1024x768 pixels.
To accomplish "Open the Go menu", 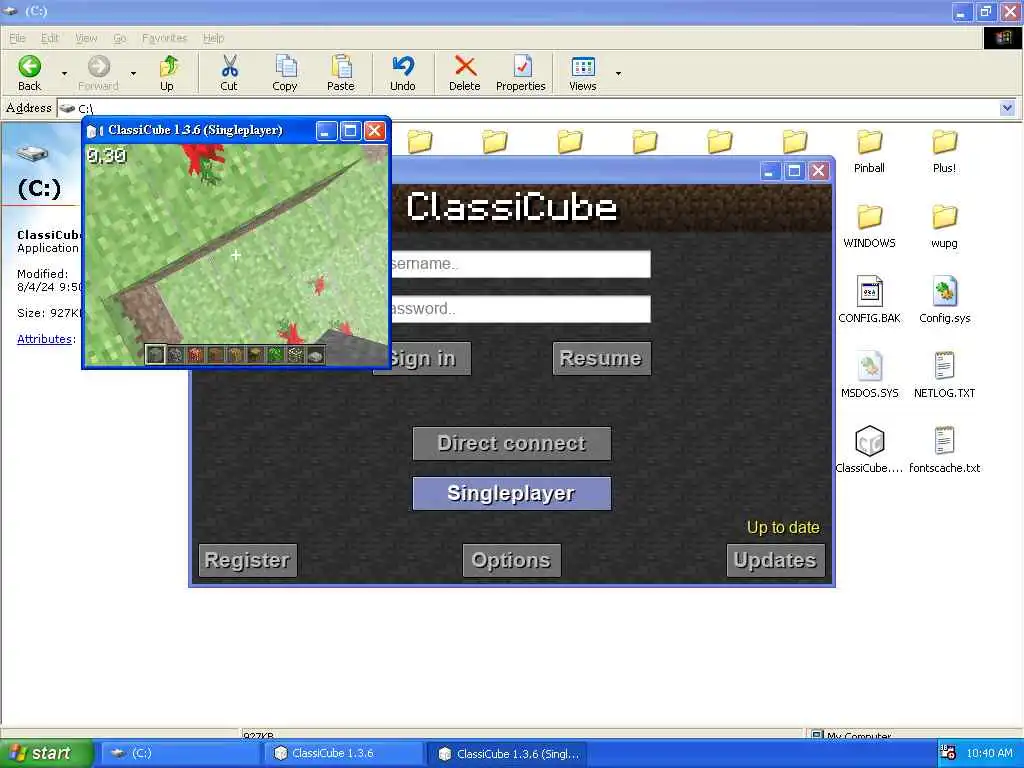I will 120,38.
